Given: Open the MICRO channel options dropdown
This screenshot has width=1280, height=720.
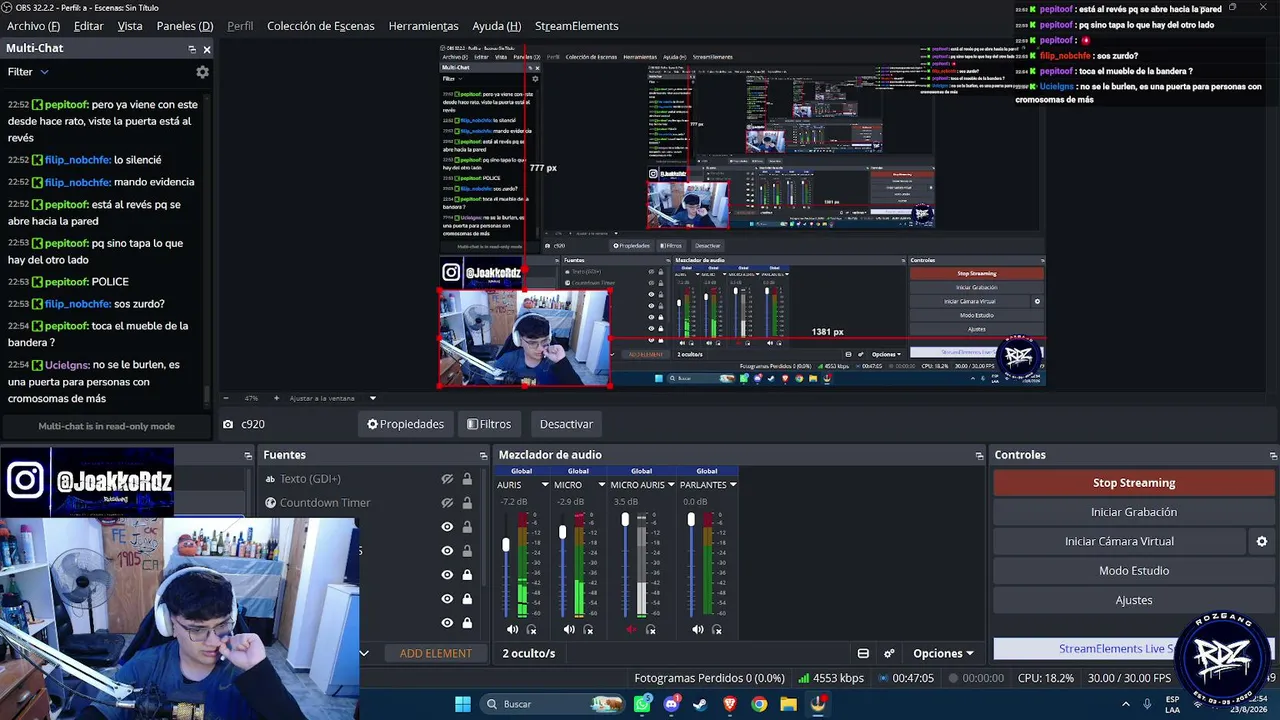Looking at the screenshot, I should click(x=602, y=485).
